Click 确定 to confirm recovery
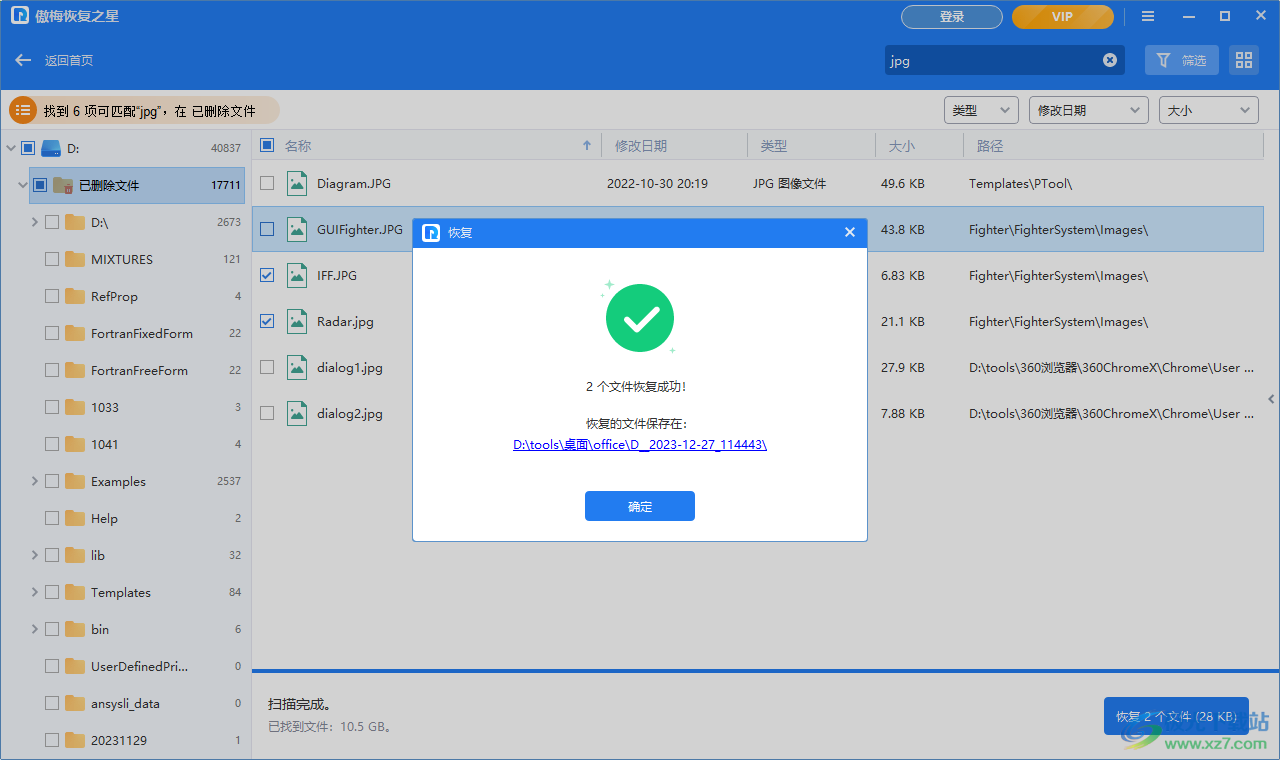Image resolution: width=1280 pixels, height=760 pixels. [640, 506]
